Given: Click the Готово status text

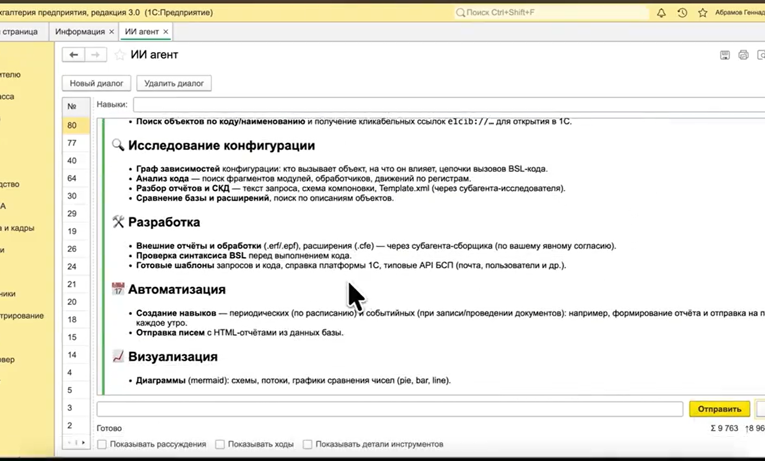Looking at the screenshot, I should pyautogui.click(x=109, y=428).
